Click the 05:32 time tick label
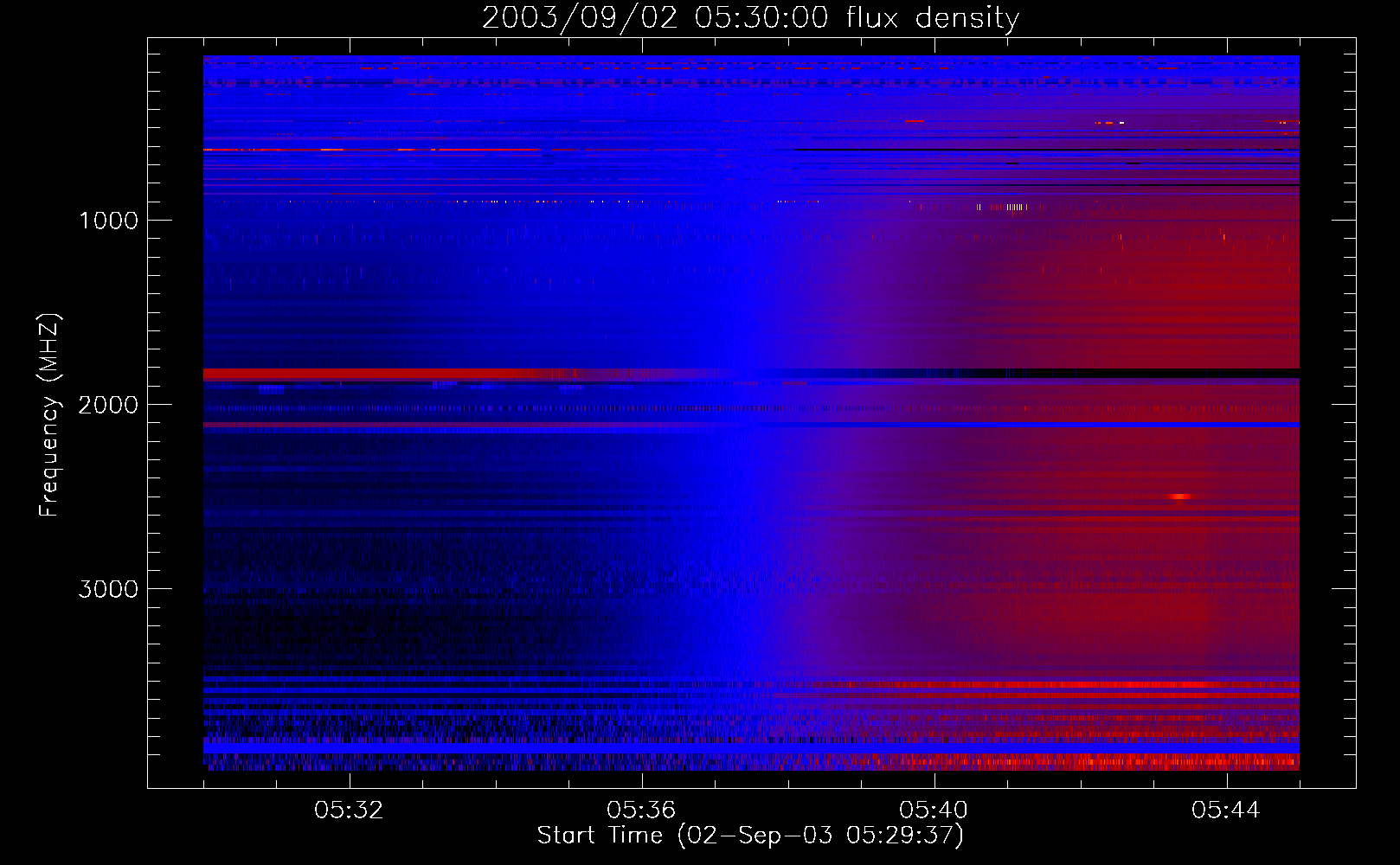This screenshot has width=1400, height=865. click(x=350, y=810)
